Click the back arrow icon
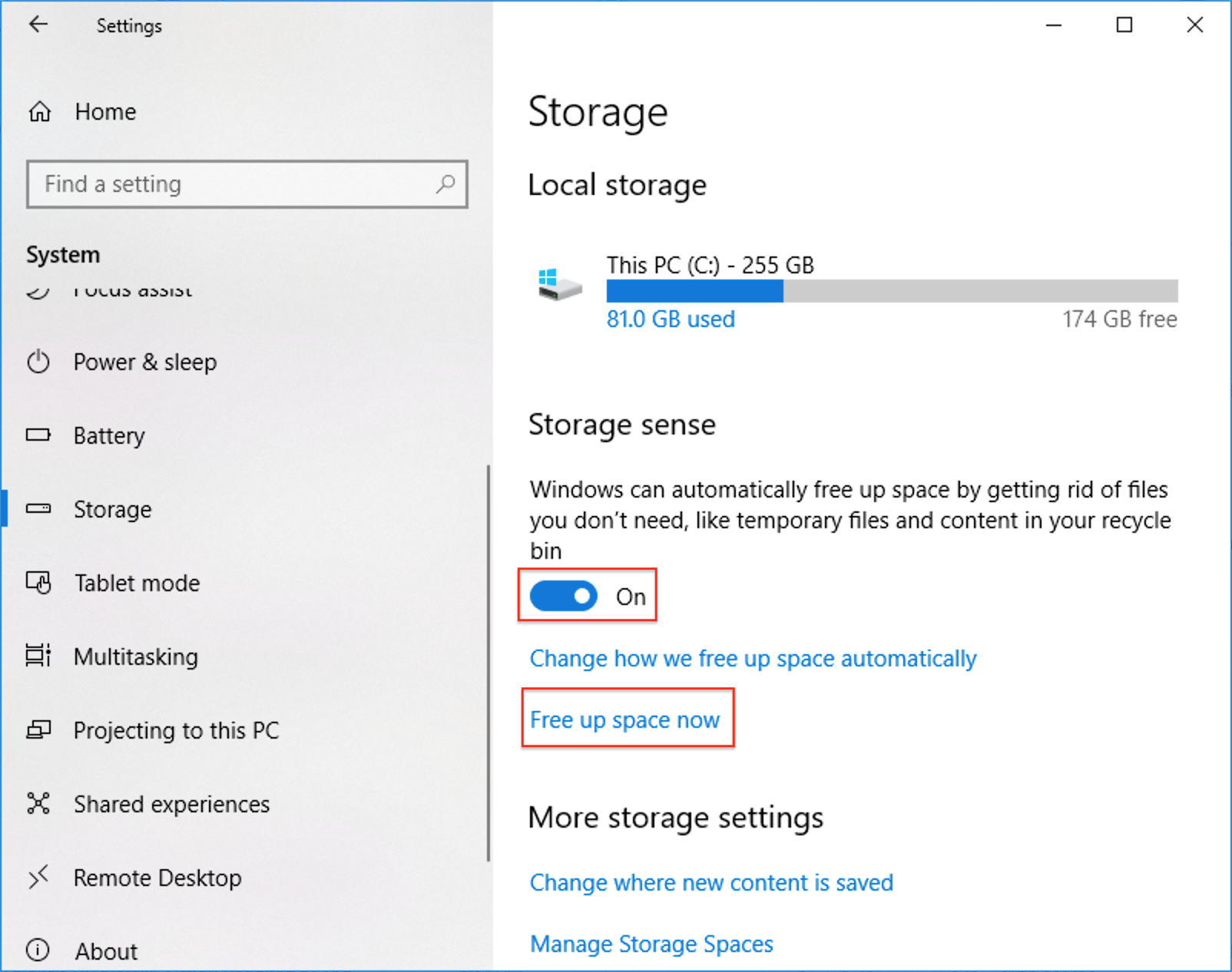Viewport: 1232px width, 972px height. coord(38,25)
